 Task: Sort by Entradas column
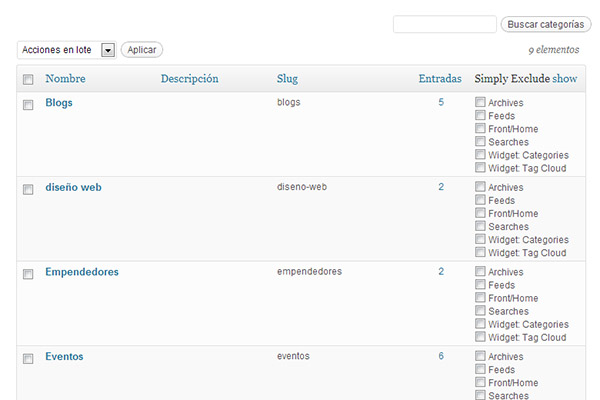coord(440,78)
